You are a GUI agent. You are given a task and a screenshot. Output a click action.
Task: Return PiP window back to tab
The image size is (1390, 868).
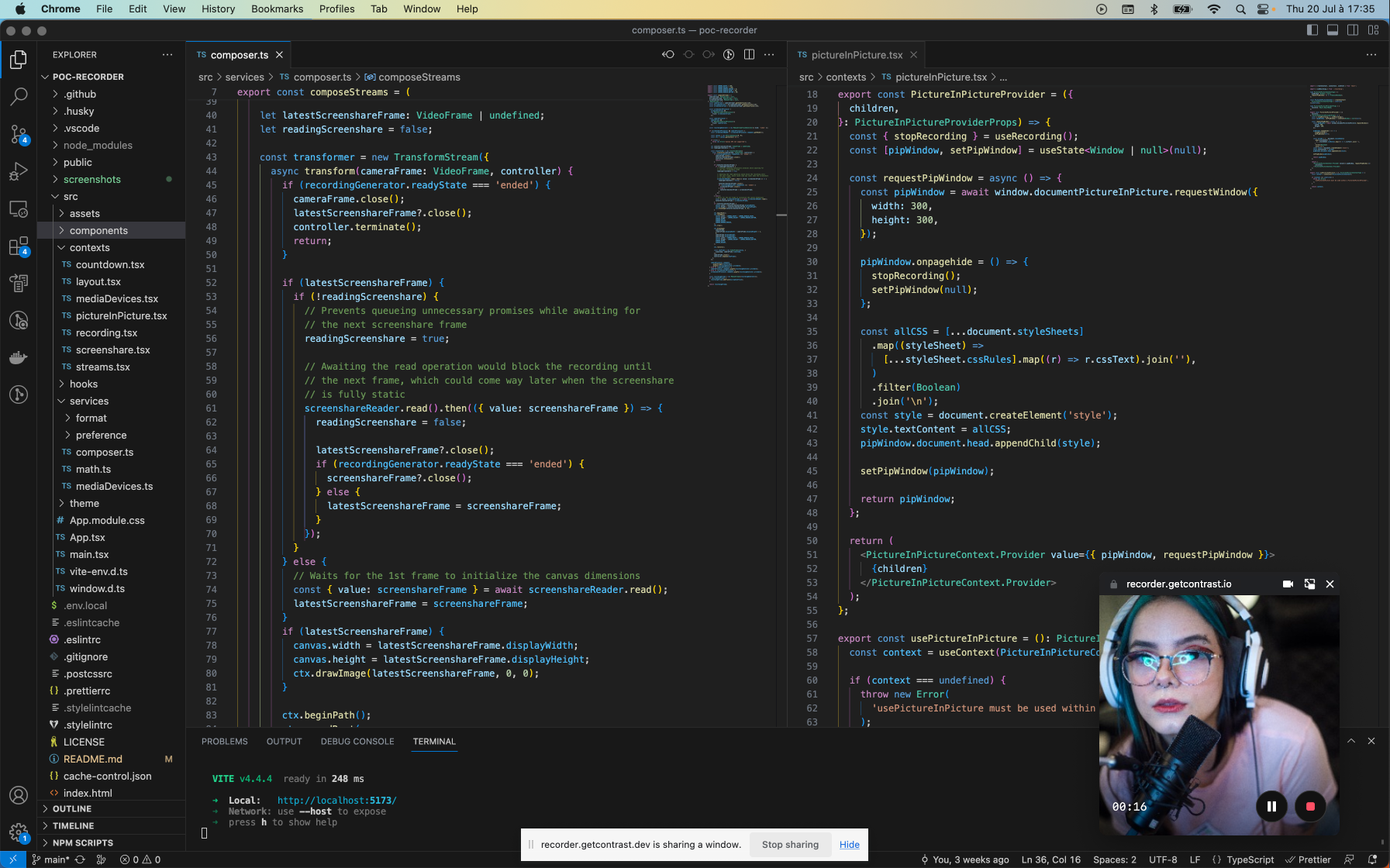(1309, 584)
